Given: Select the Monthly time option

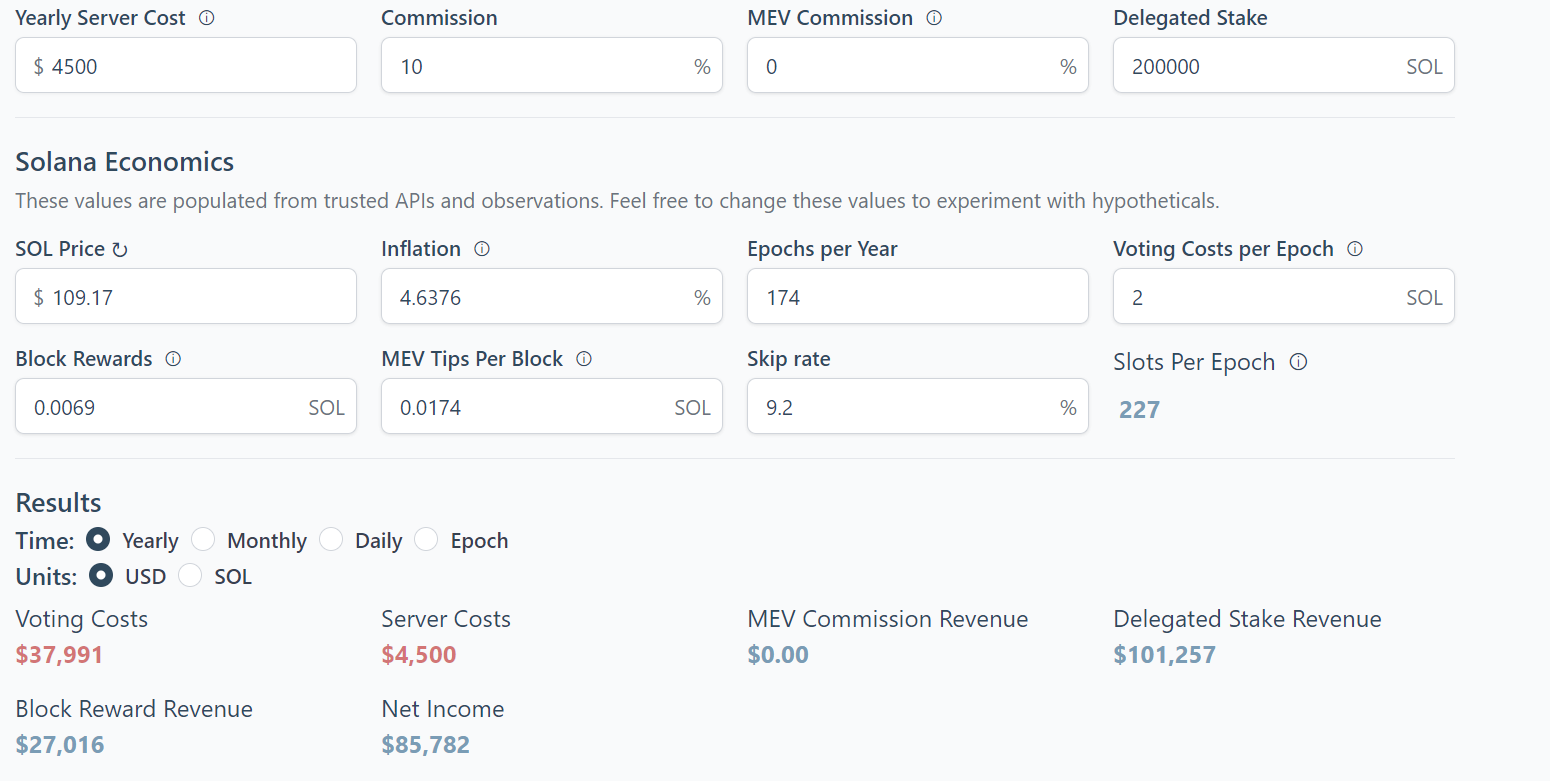Looking at the screenshot, I should pyautogui.click(x=203, y=540).
